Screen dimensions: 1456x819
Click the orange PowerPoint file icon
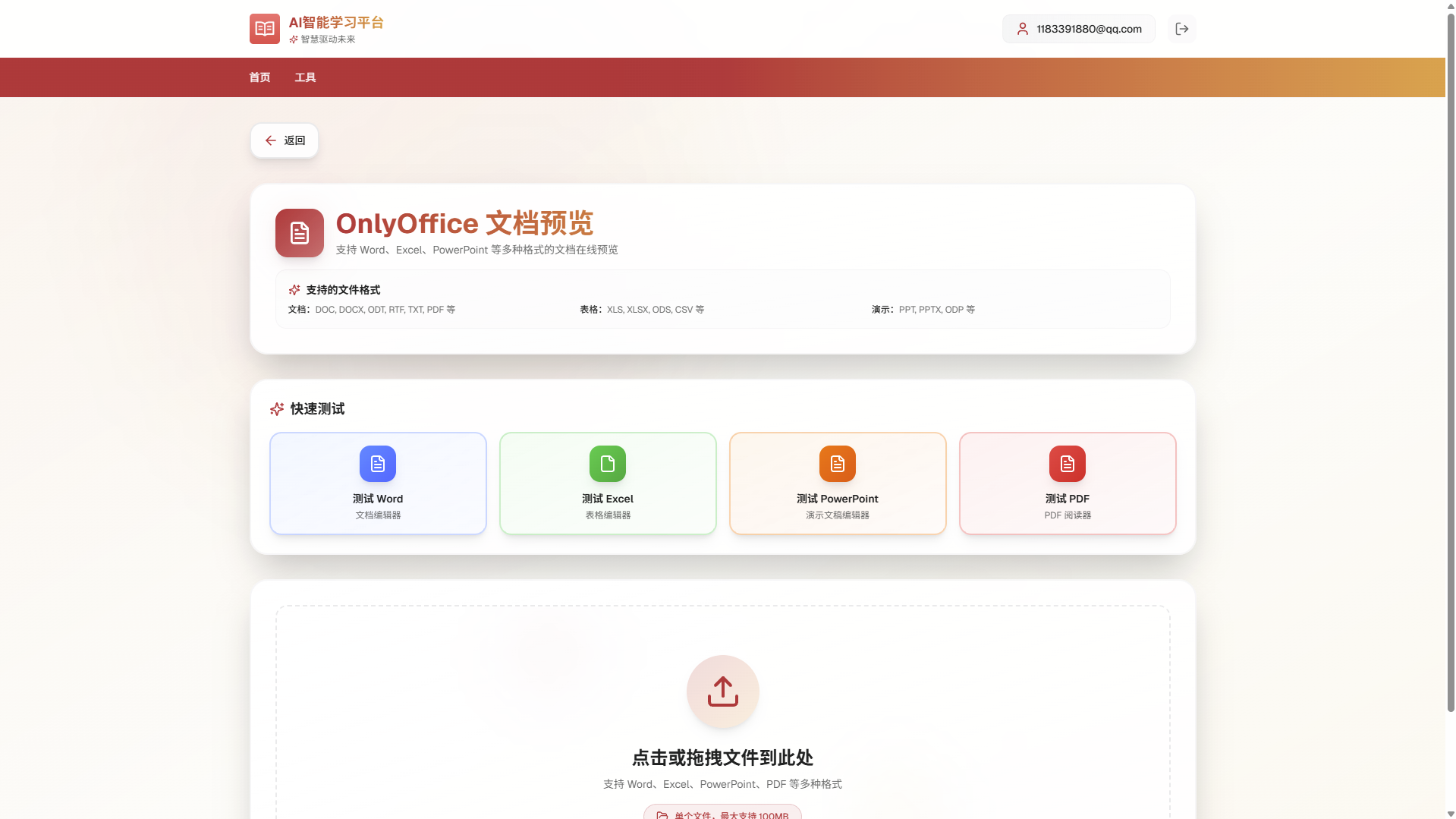click(x=838, y=464)
